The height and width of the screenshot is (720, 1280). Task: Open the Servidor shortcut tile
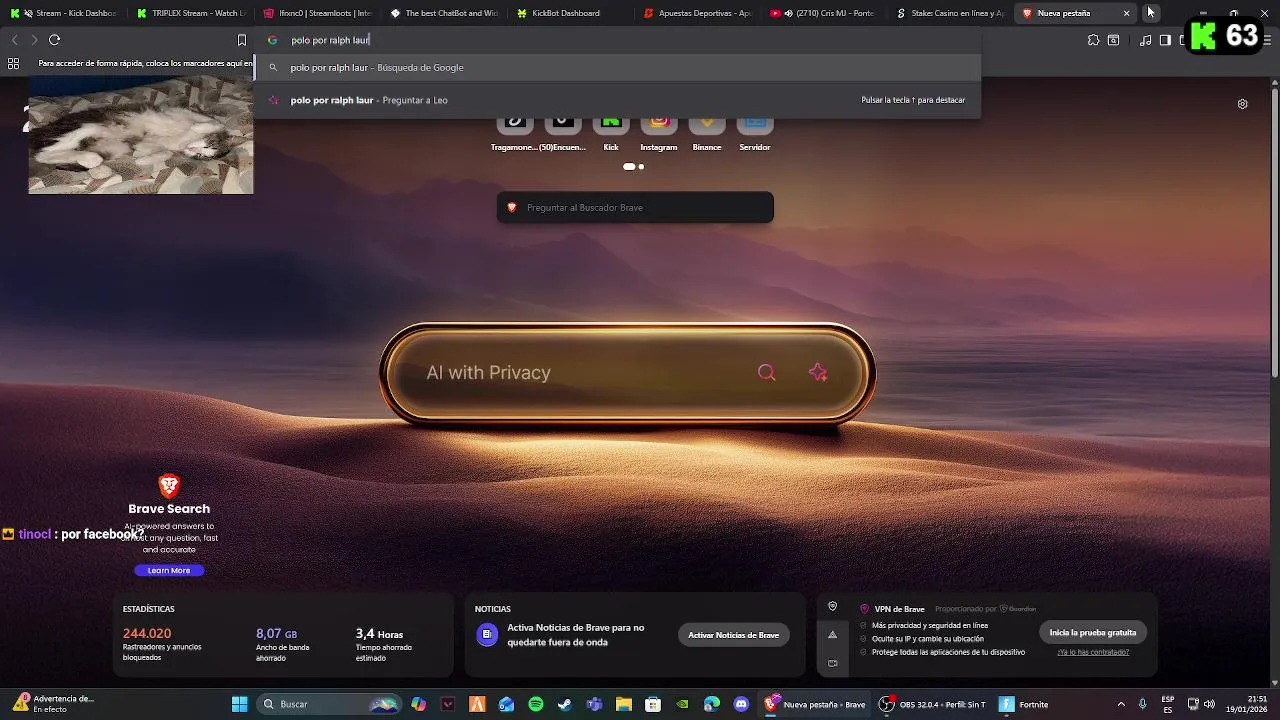pyautogui.click(x=755, y=130)
